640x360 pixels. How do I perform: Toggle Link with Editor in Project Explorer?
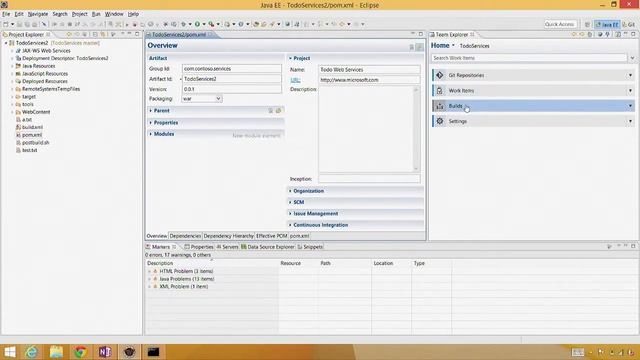click(102, 34)
